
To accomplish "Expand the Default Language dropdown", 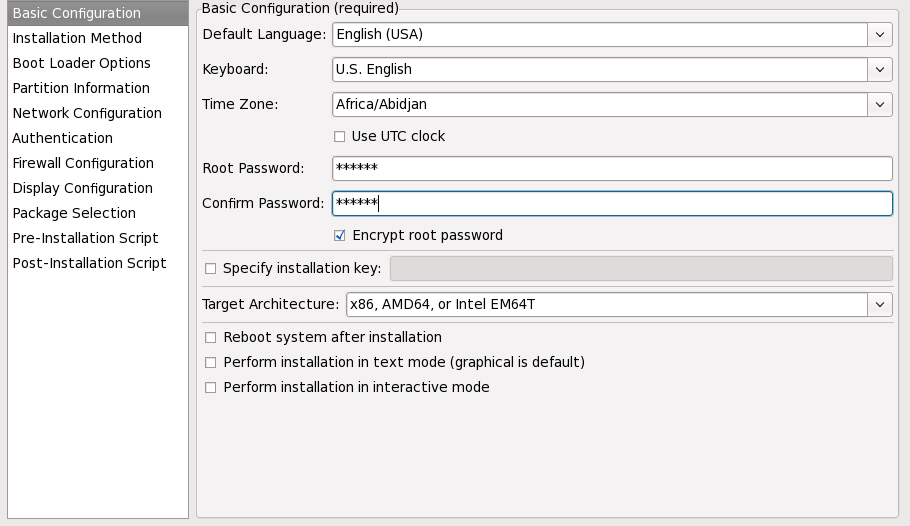I will point(879,34).
